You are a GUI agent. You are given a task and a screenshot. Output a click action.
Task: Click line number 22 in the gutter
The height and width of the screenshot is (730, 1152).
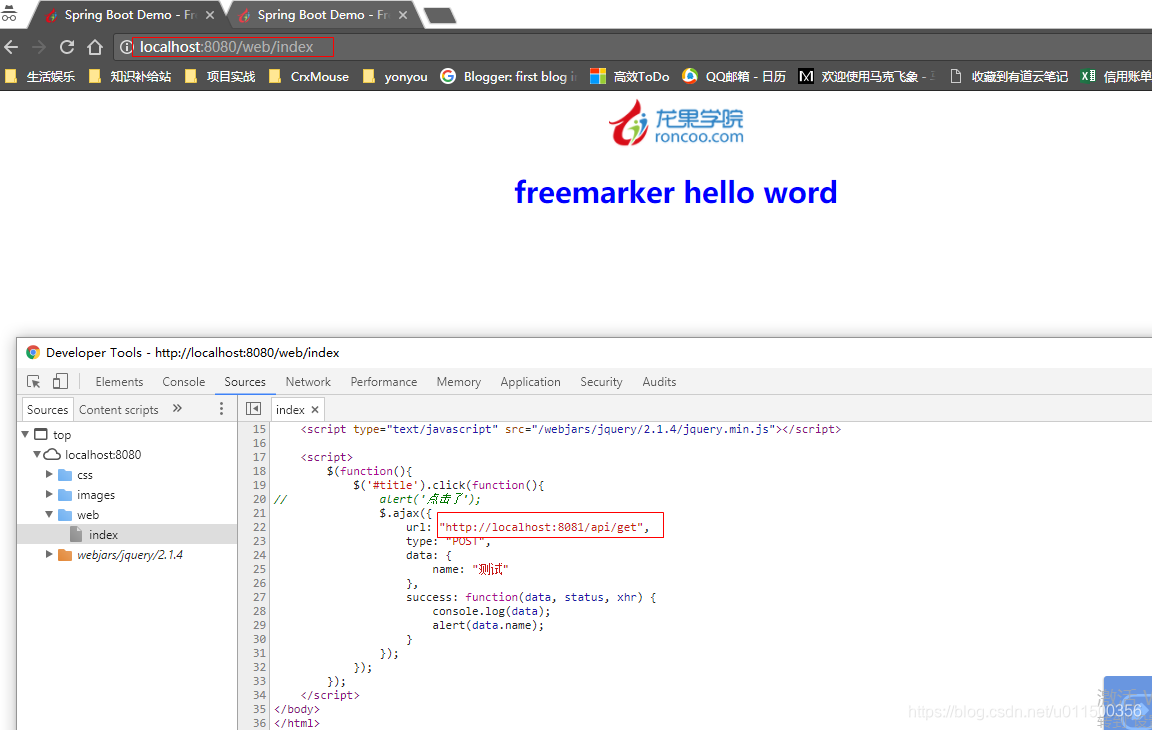pyautogui.click(x=259, y=527)
